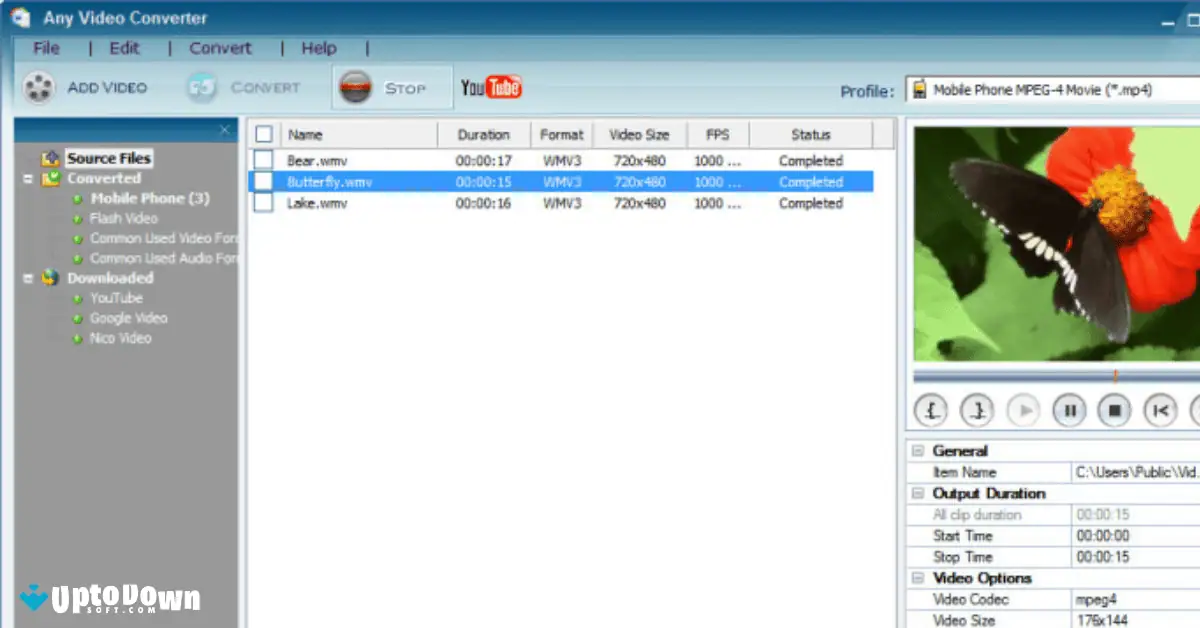Select the Add Video icon
Image resolution: width=1200 pixels, height=628 pixels.
[38, 87]
